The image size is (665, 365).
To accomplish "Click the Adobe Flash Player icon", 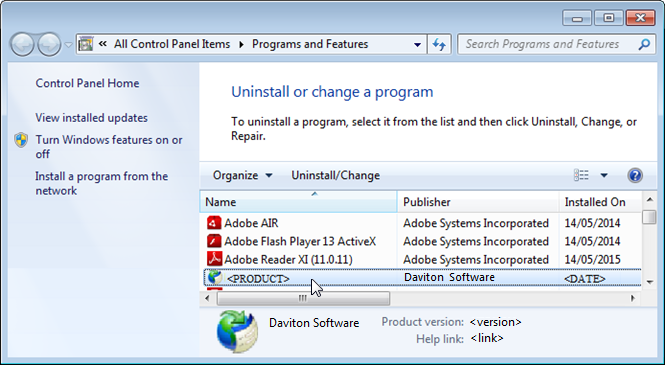I will (214, 241).
